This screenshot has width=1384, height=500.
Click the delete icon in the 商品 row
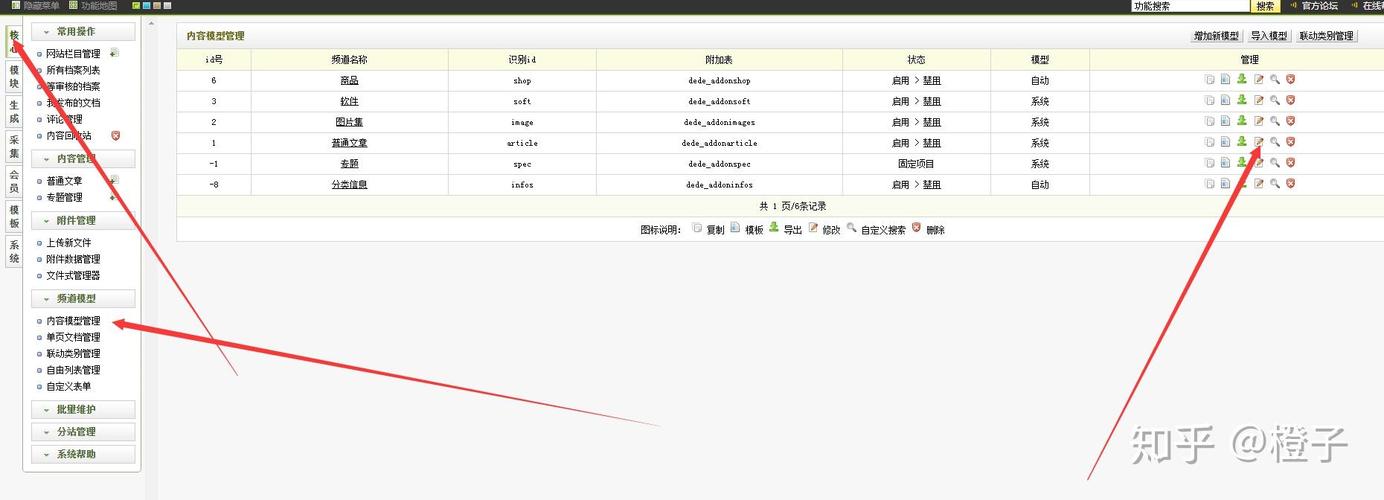point(1290,80)
